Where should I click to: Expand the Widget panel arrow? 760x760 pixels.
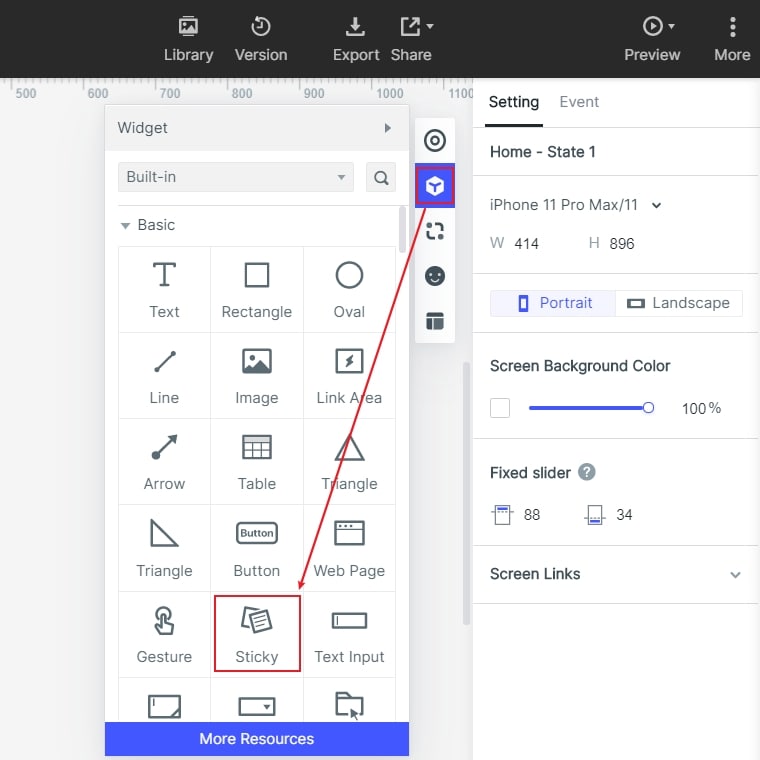[x=387, y=128]
